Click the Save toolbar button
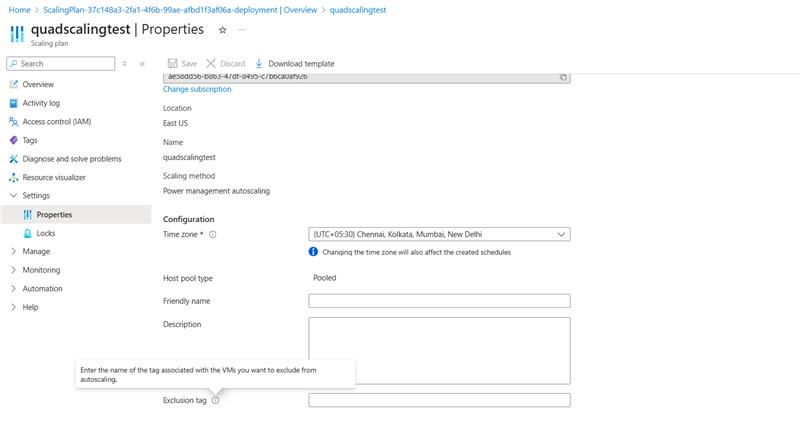The width and height of the screenshot is (800, 426). [x=182, y=63]
